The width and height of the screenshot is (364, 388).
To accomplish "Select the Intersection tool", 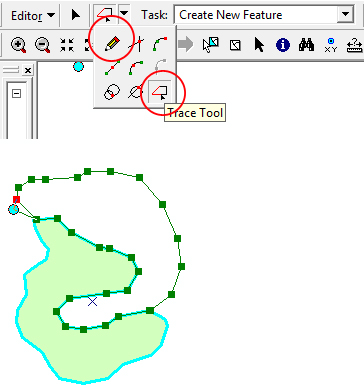I will click(137, 44).
